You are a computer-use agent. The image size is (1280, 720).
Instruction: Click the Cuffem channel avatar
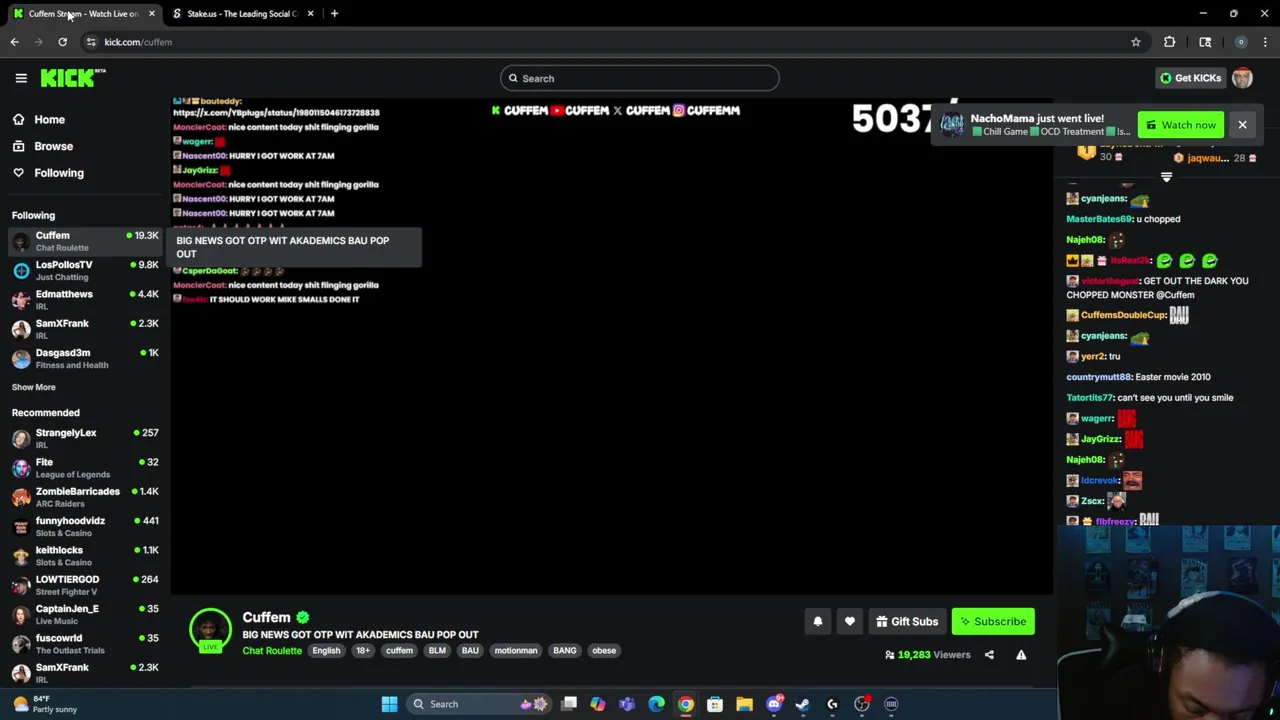(210, 630)
